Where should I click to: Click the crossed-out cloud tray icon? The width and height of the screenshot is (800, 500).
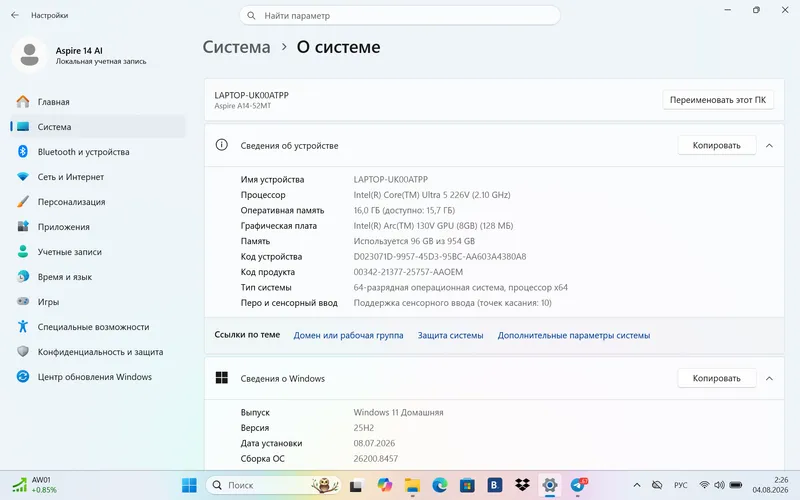(x=657, y=485)
